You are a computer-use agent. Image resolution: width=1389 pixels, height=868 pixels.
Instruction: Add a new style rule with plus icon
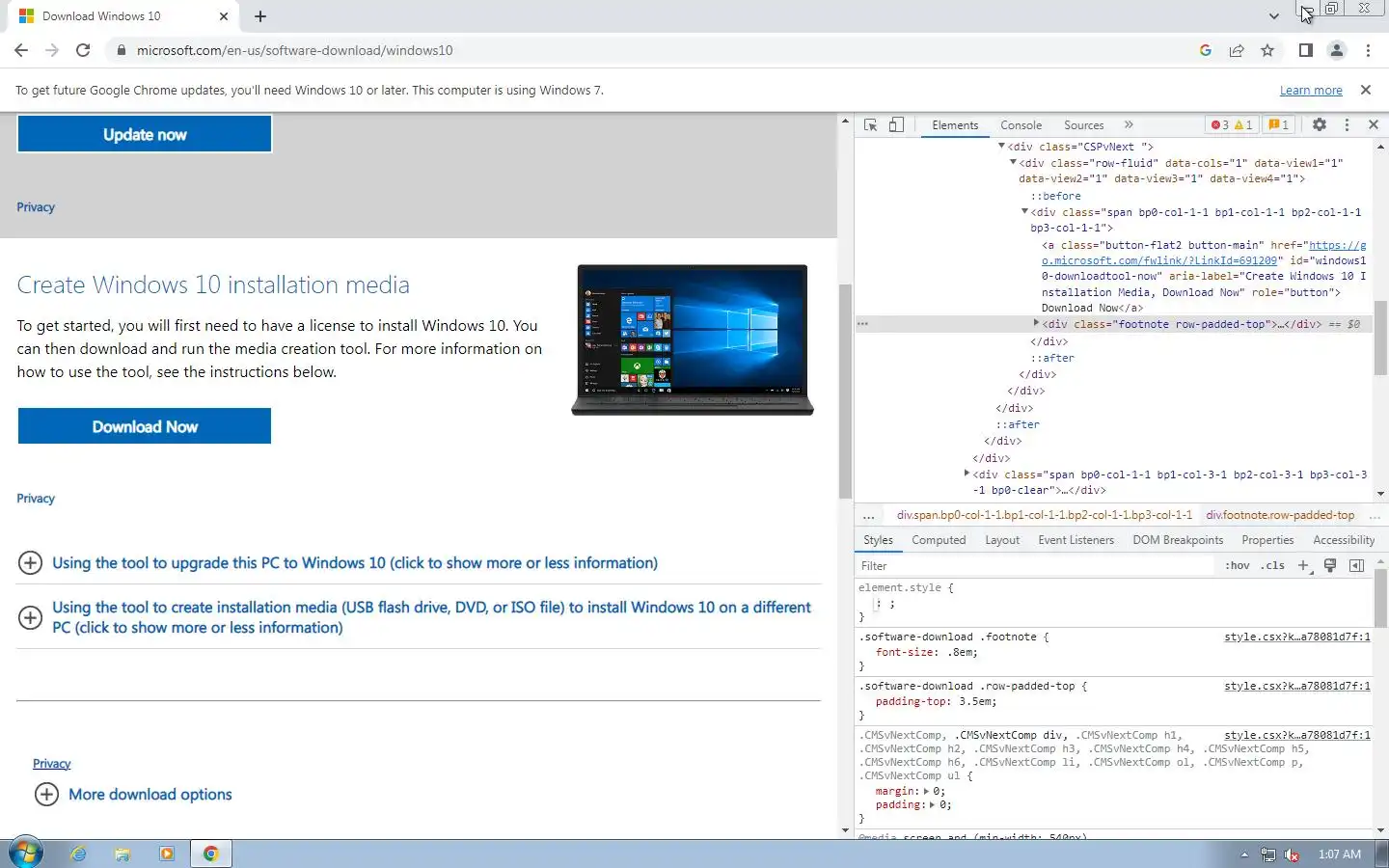(1303, 566)
